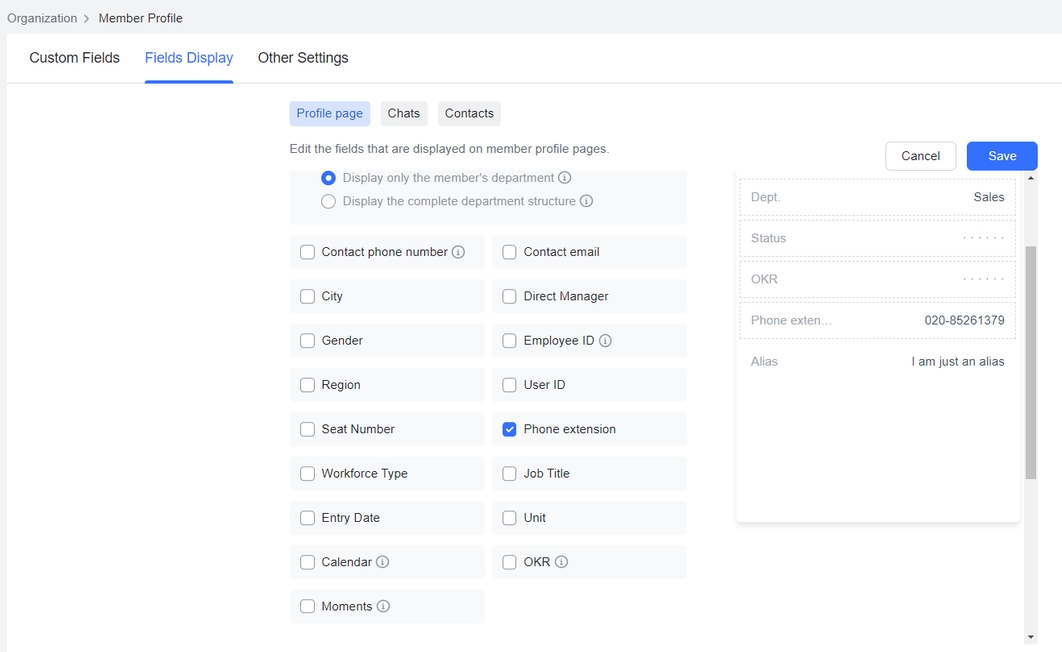Image resolution: width=1062 pixels, height=652 pixels.
Task: Select Display the complete department structure
Action: 328,201
